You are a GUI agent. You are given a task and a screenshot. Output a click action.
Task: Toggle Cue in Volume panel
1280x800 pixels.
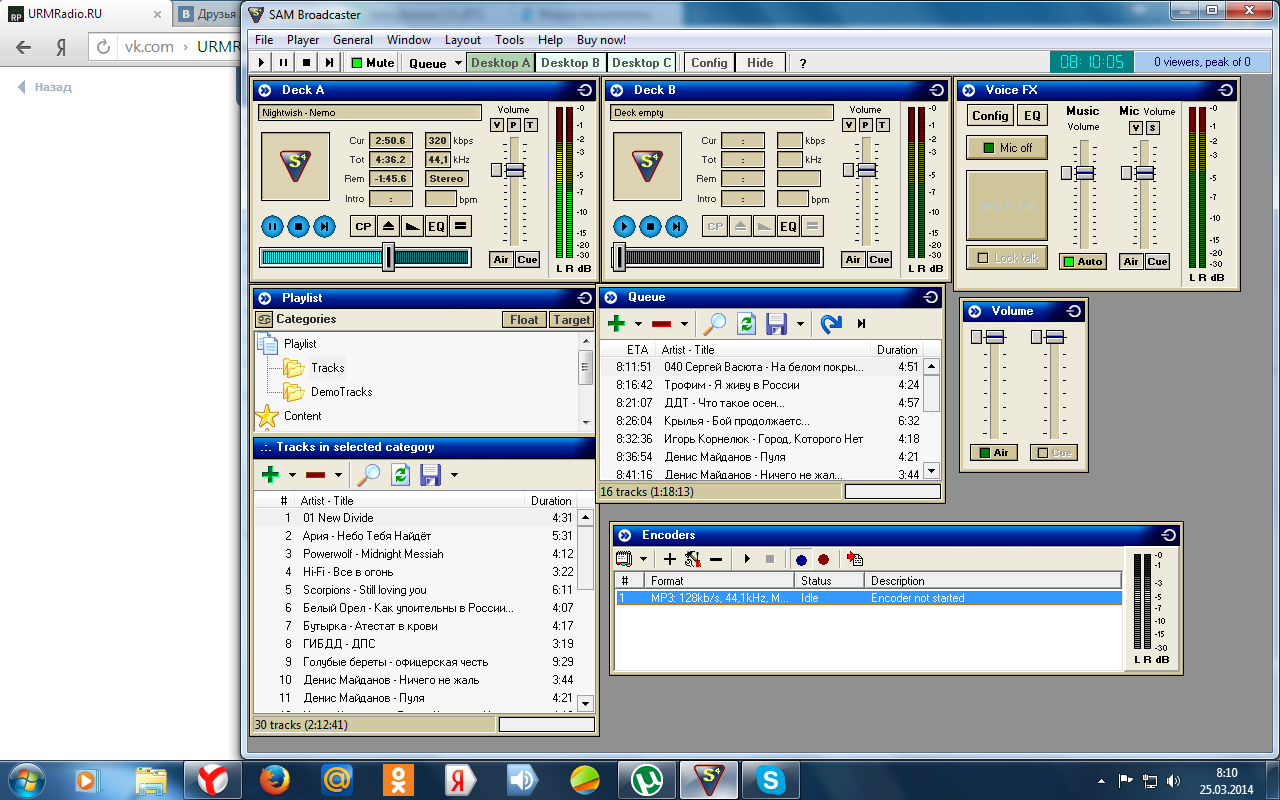pos(1054,452)
